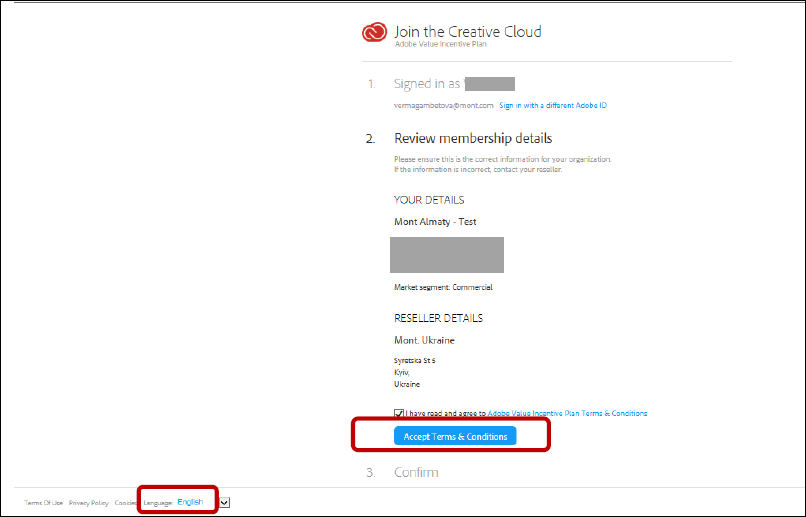
Task: Open the language dropdown arrow
Action: [x=225, y=503]
